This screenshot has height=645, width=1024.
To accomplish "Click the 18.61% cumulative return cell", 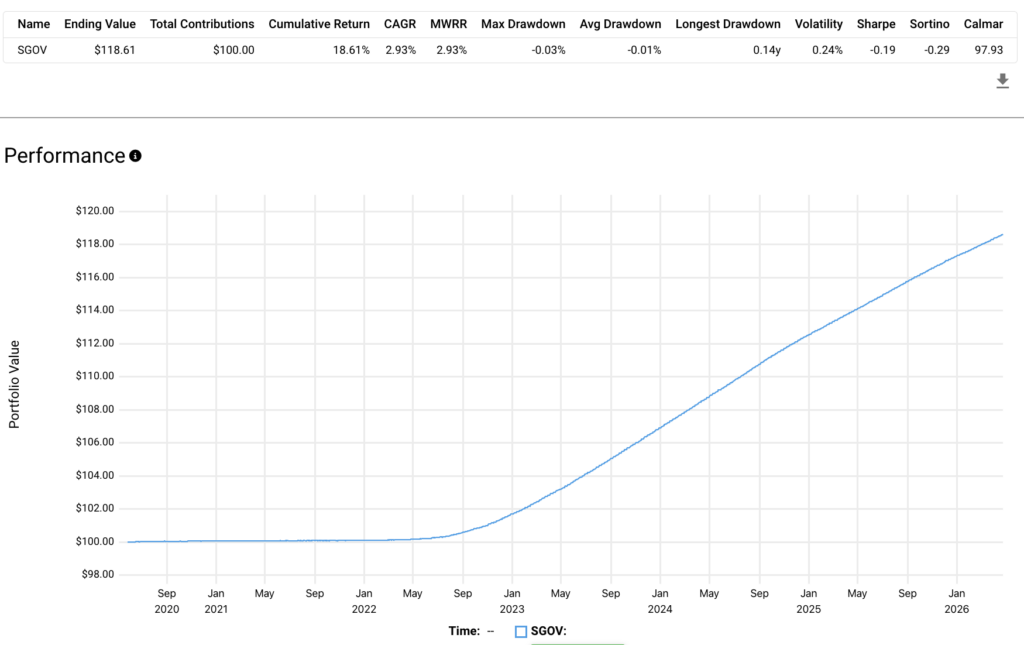I will [351, 50].
